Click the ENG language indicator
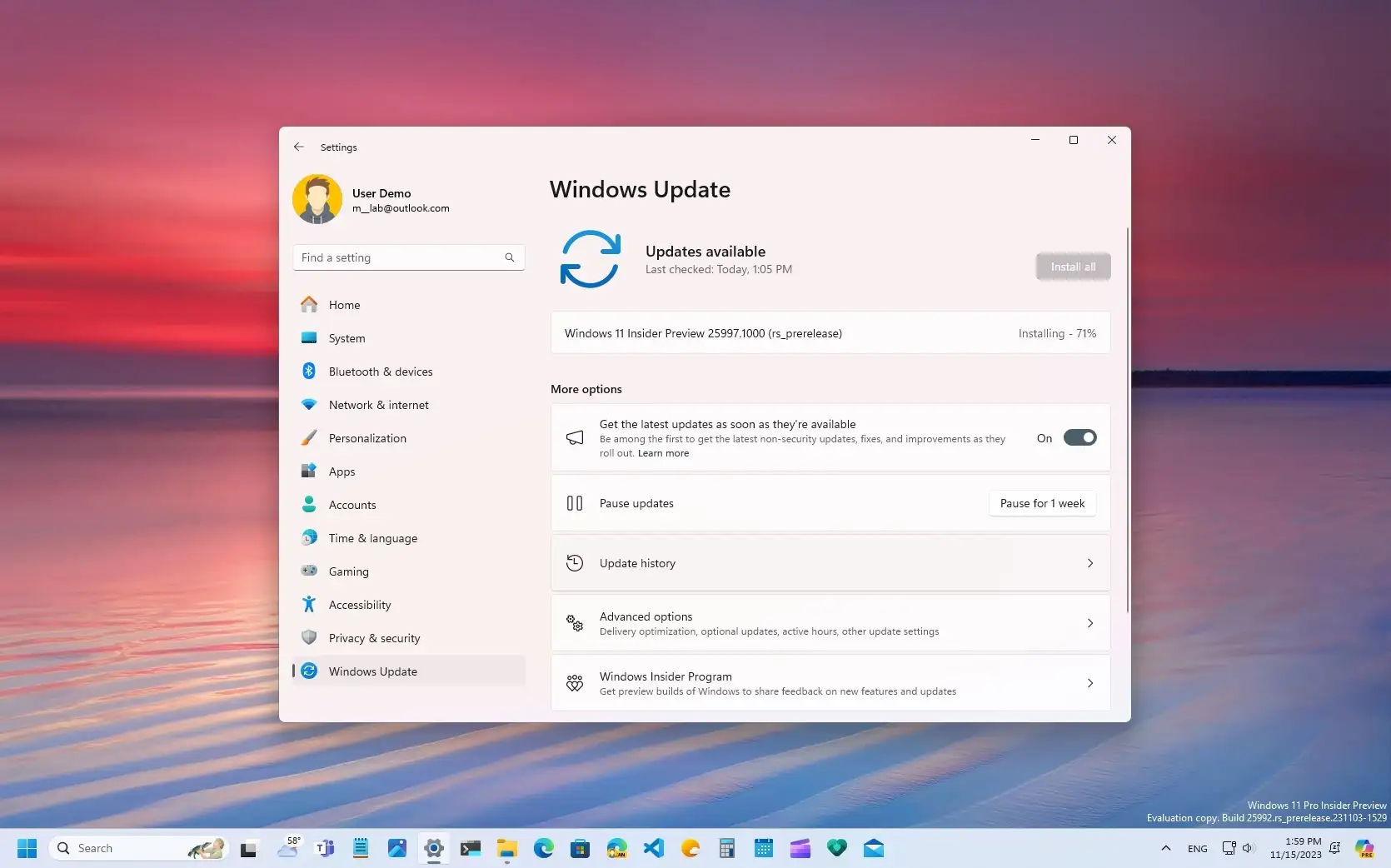 click(x=1198, y=849)
